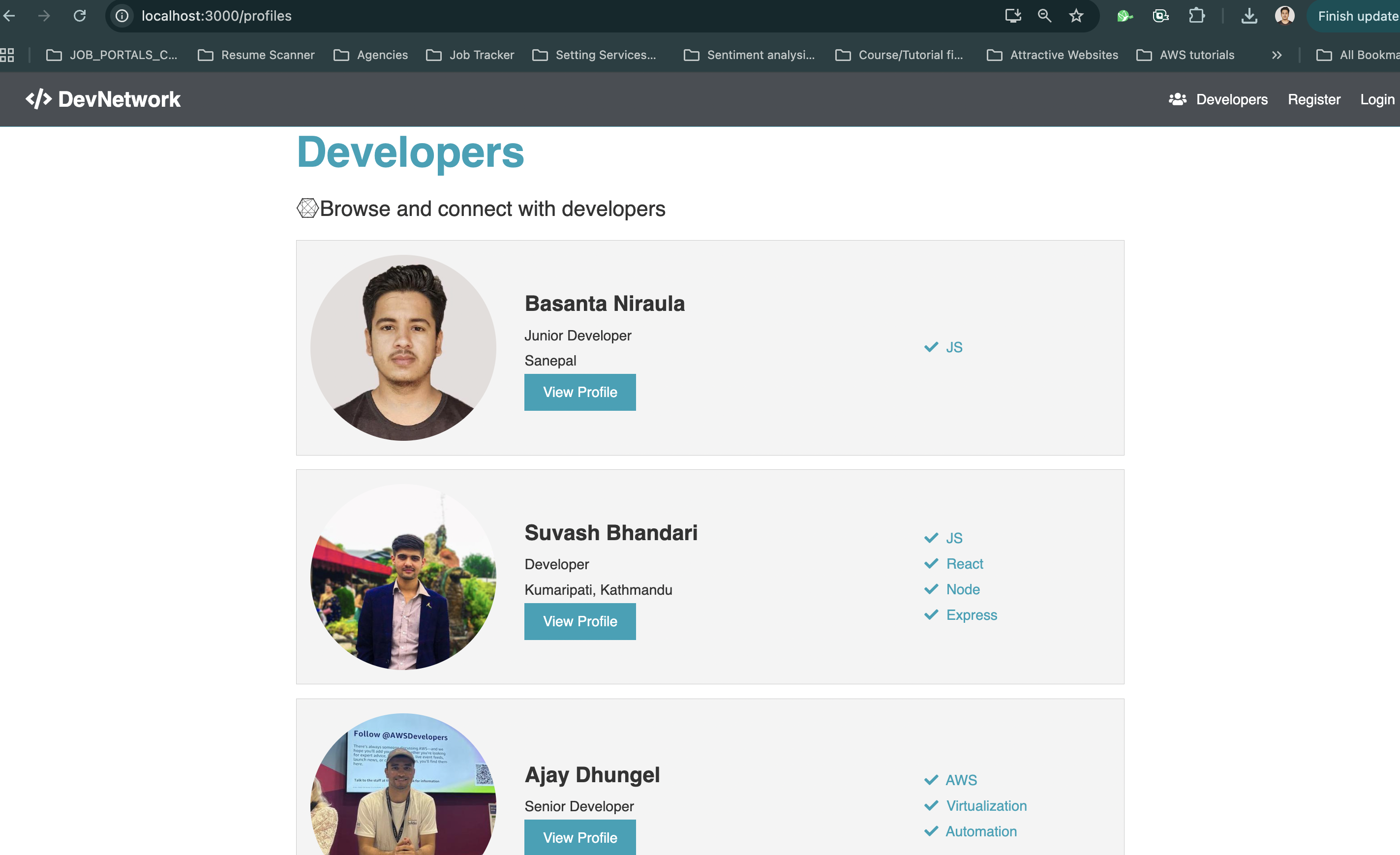Image resolution: width=1400 pixels, height=855 pixels.
Task: Click View Profile for Suvash Bhandari
Action: tap(579, 621)
